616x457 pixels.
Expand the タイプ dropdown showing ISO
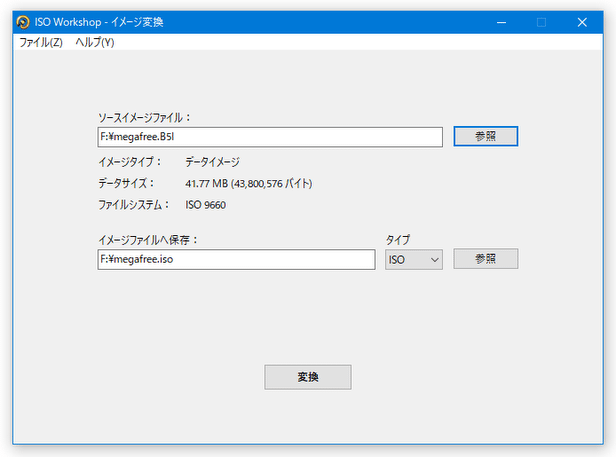click(x=414, y=260)
